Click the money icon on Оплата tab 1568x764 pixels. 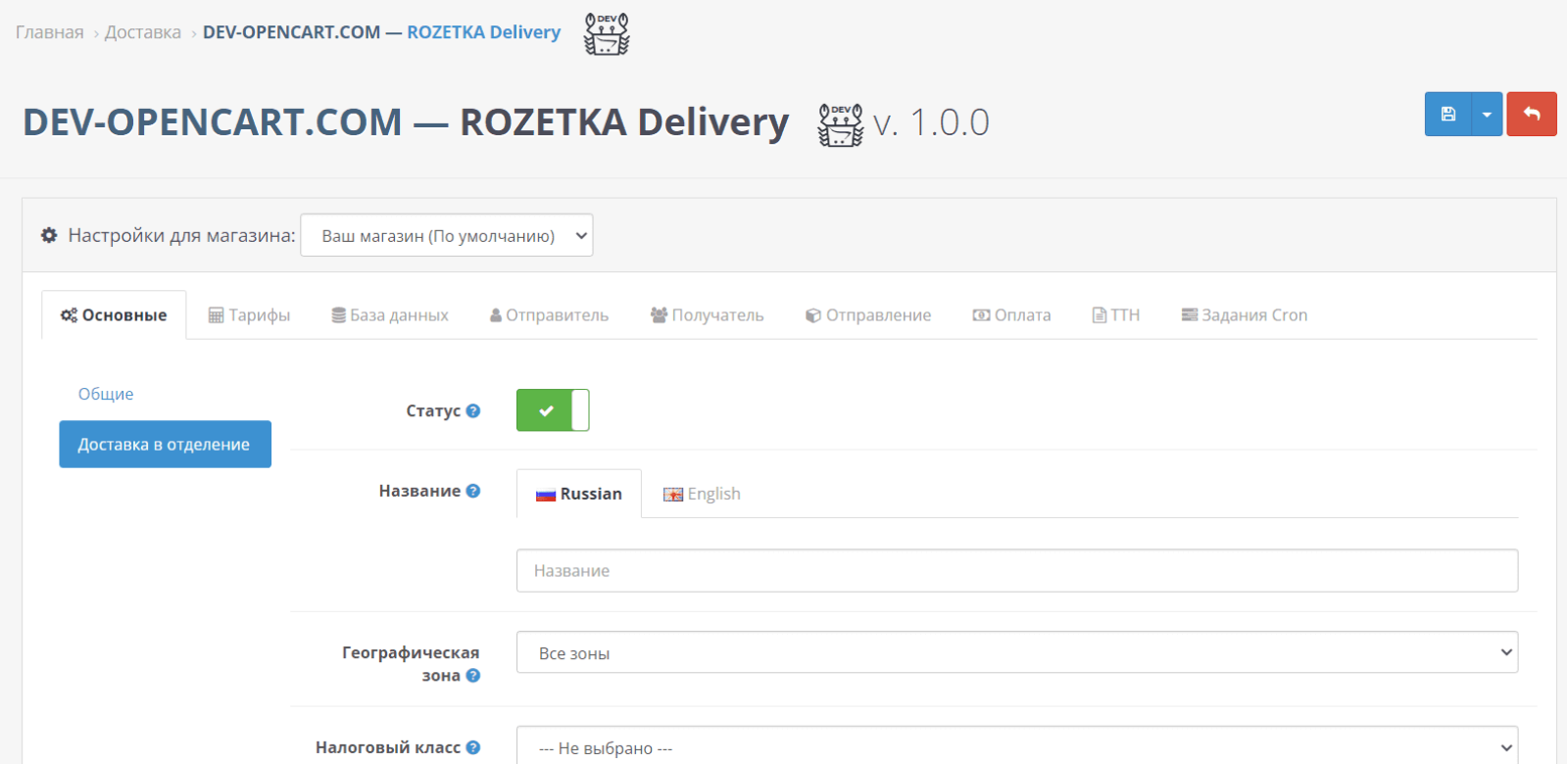pos(981,315)
